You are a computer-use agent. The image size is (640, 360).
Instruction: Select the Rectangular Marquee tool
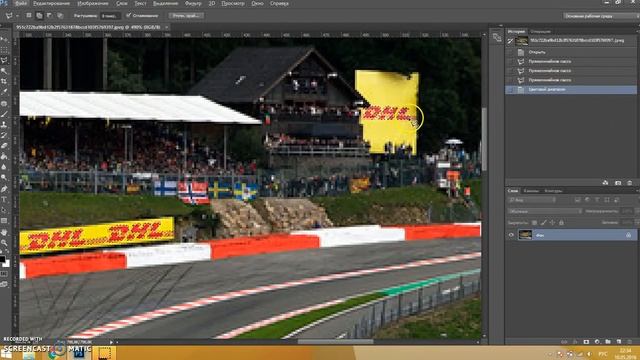4,50
